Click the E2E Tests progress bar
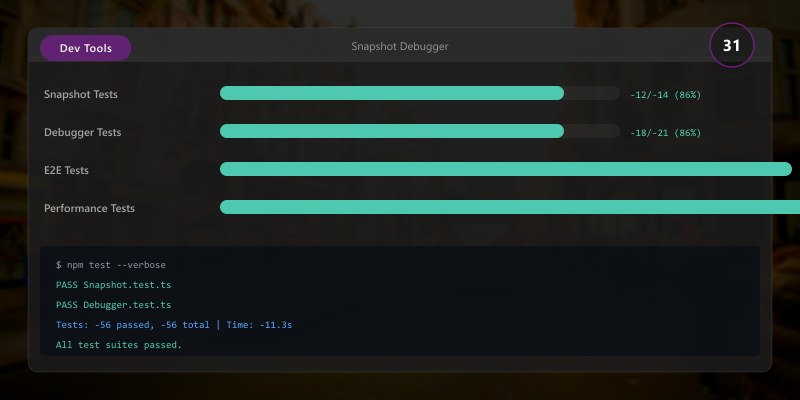The image size is (800, 400). [506, 169]
